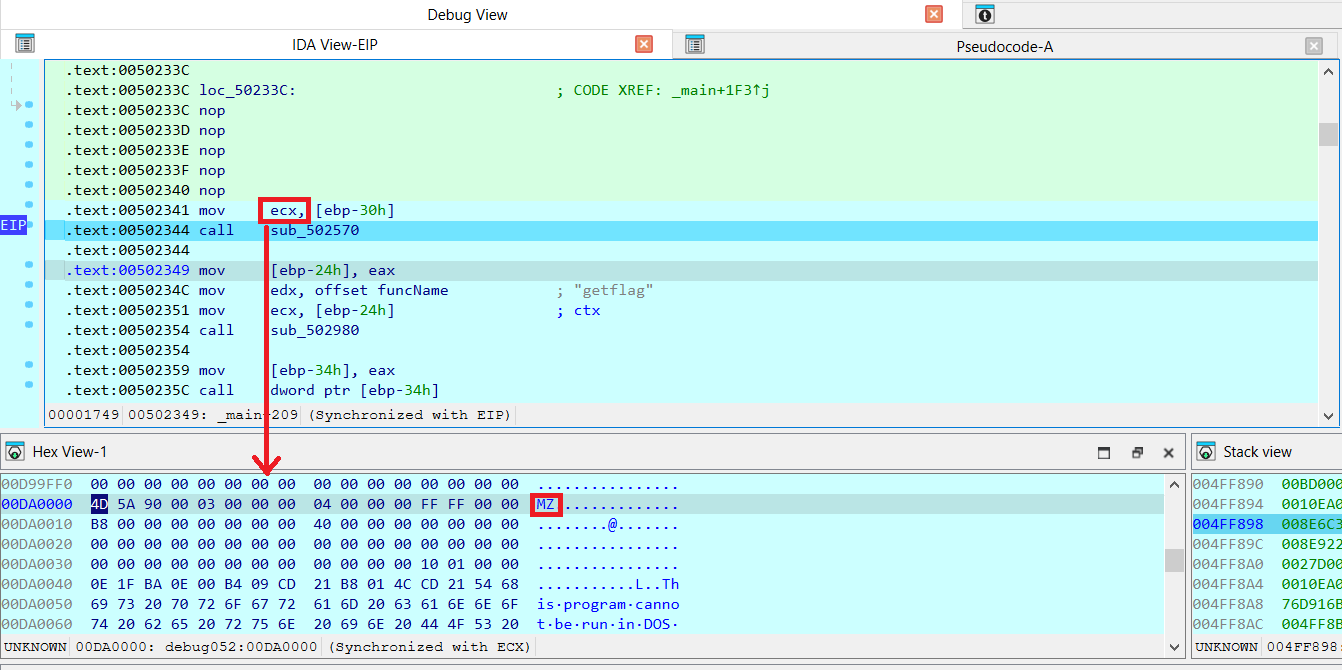
Task: Select the IDA View-EIP tab
Action: click(335, 44)
